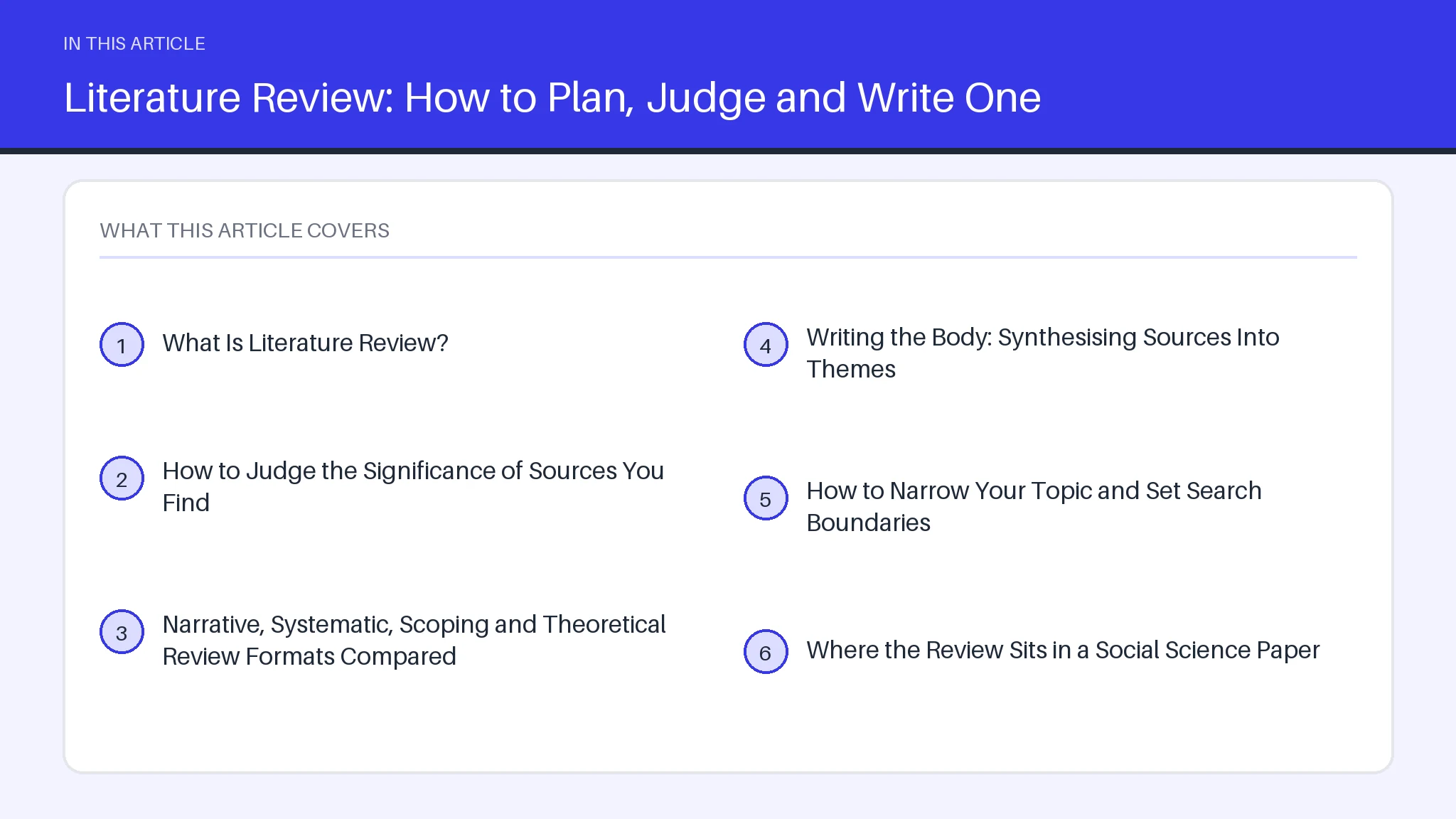
Task: Click the 'IN THIS ARTICLE' label
Action: click(134, 43)
